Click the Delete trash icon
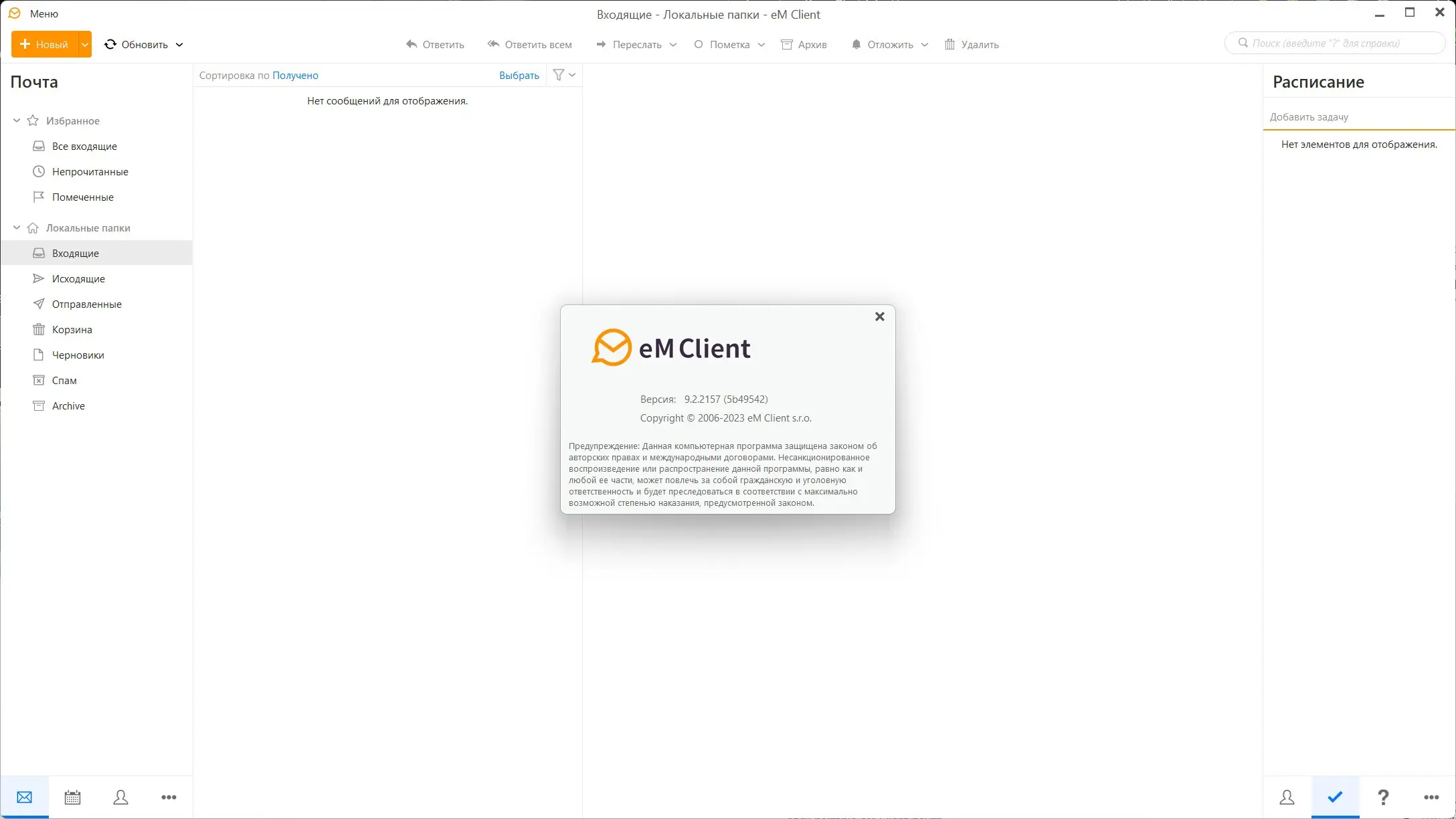 [x=950, y=44]
